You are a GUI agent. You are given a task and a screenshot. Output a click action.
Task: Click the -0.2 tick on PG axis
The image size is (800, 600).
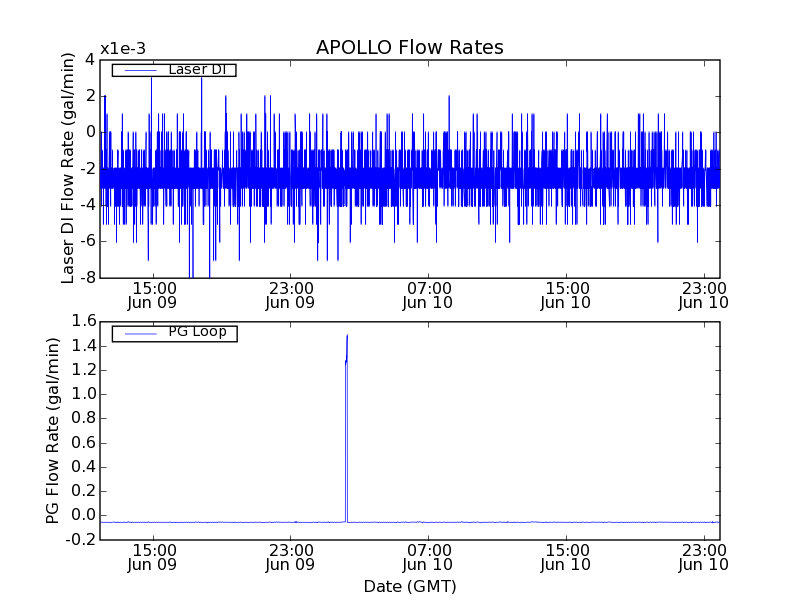coord(81,539)
